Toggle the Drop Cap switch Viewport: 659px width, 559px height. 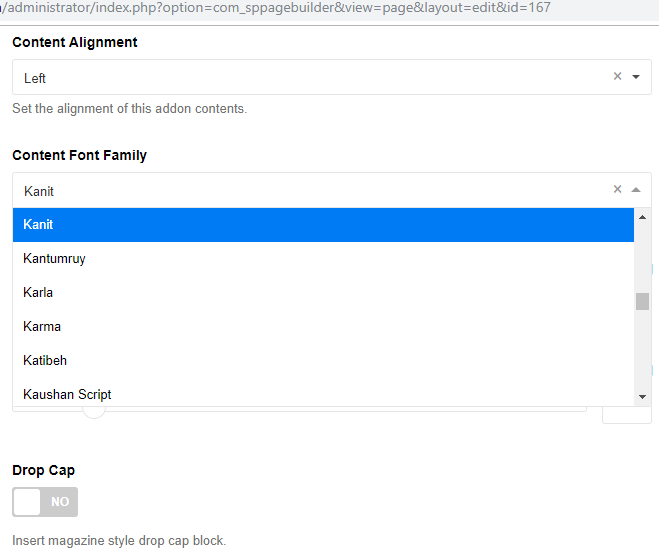[x=45, y=502]
